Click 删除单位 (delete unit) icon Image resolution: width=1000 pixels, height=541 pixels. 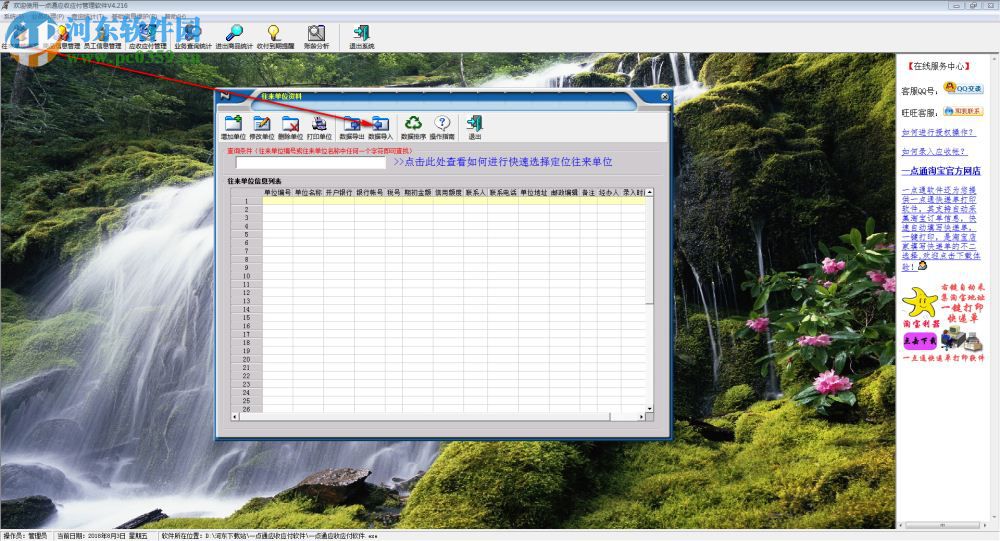pos(290,127)
